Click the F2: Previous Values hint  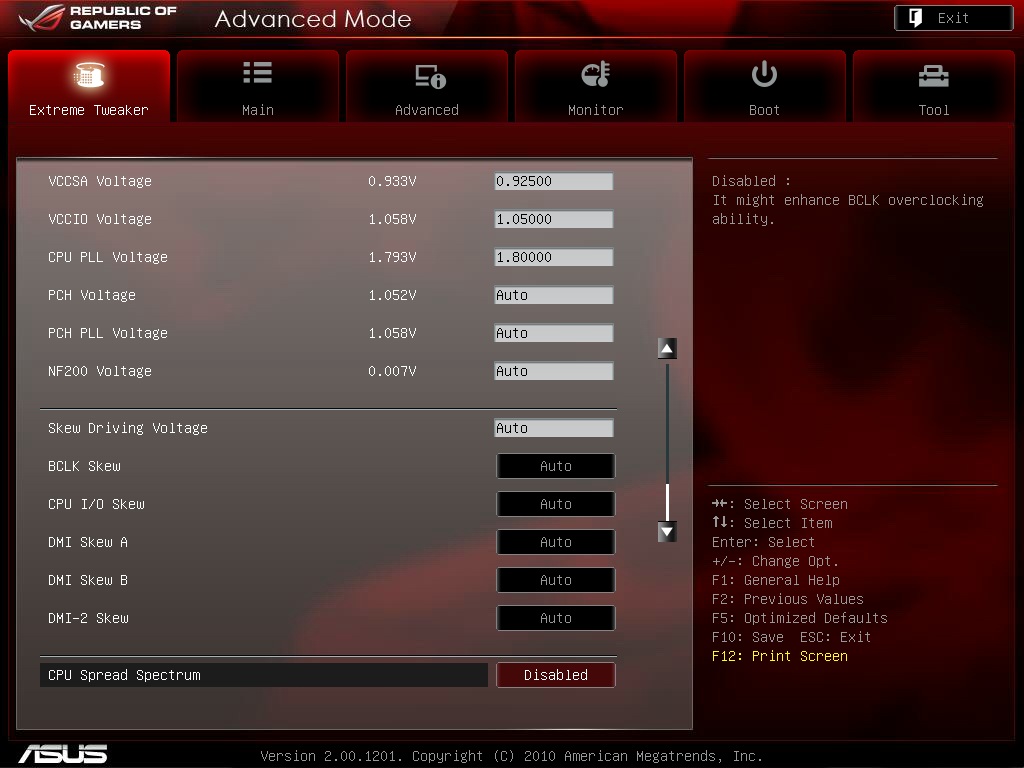coord(788,600)
